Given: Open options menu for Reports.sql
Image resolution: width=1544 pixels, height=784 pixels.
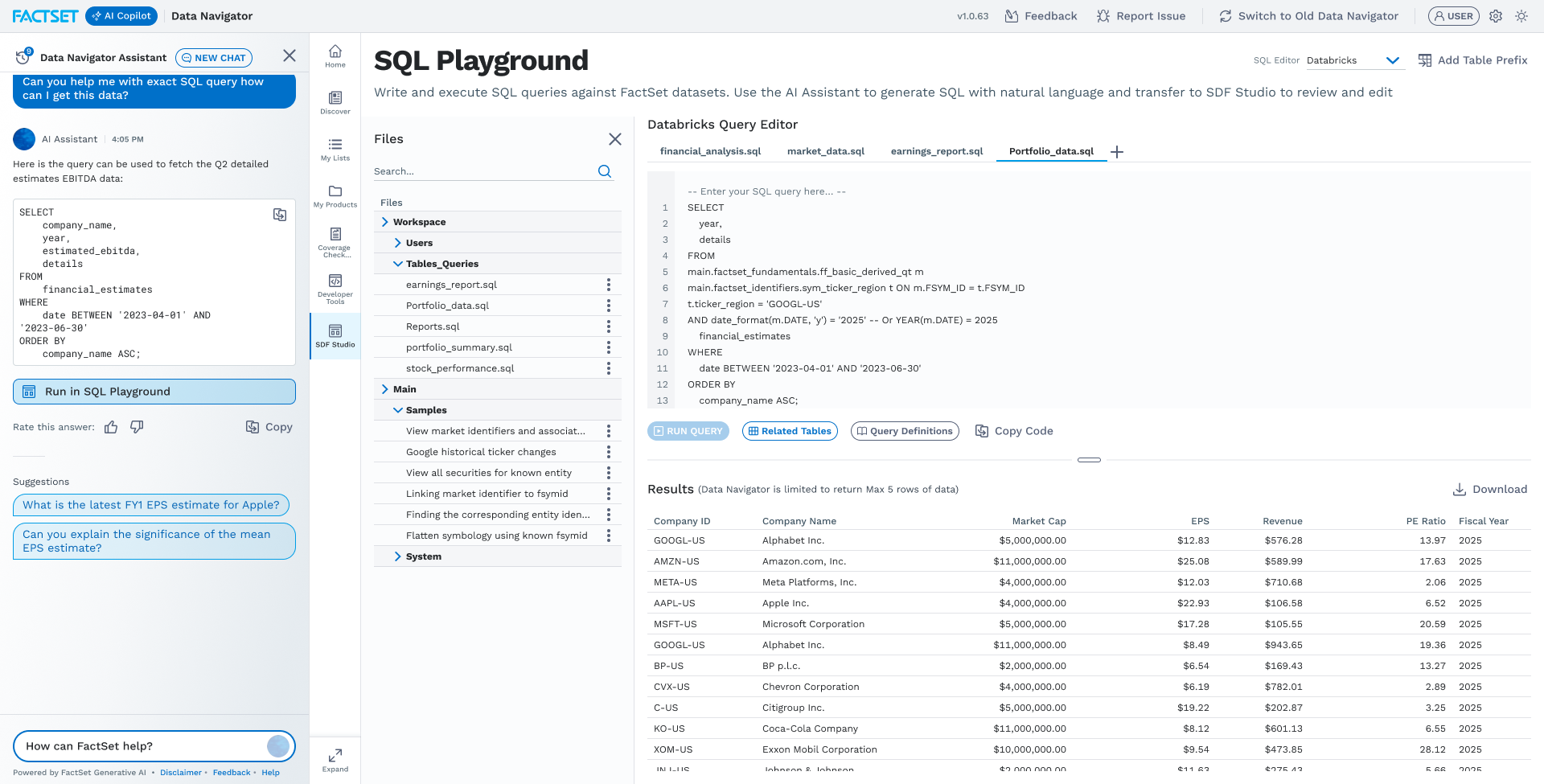Looking at the screenshot, I should coord(609,326).
